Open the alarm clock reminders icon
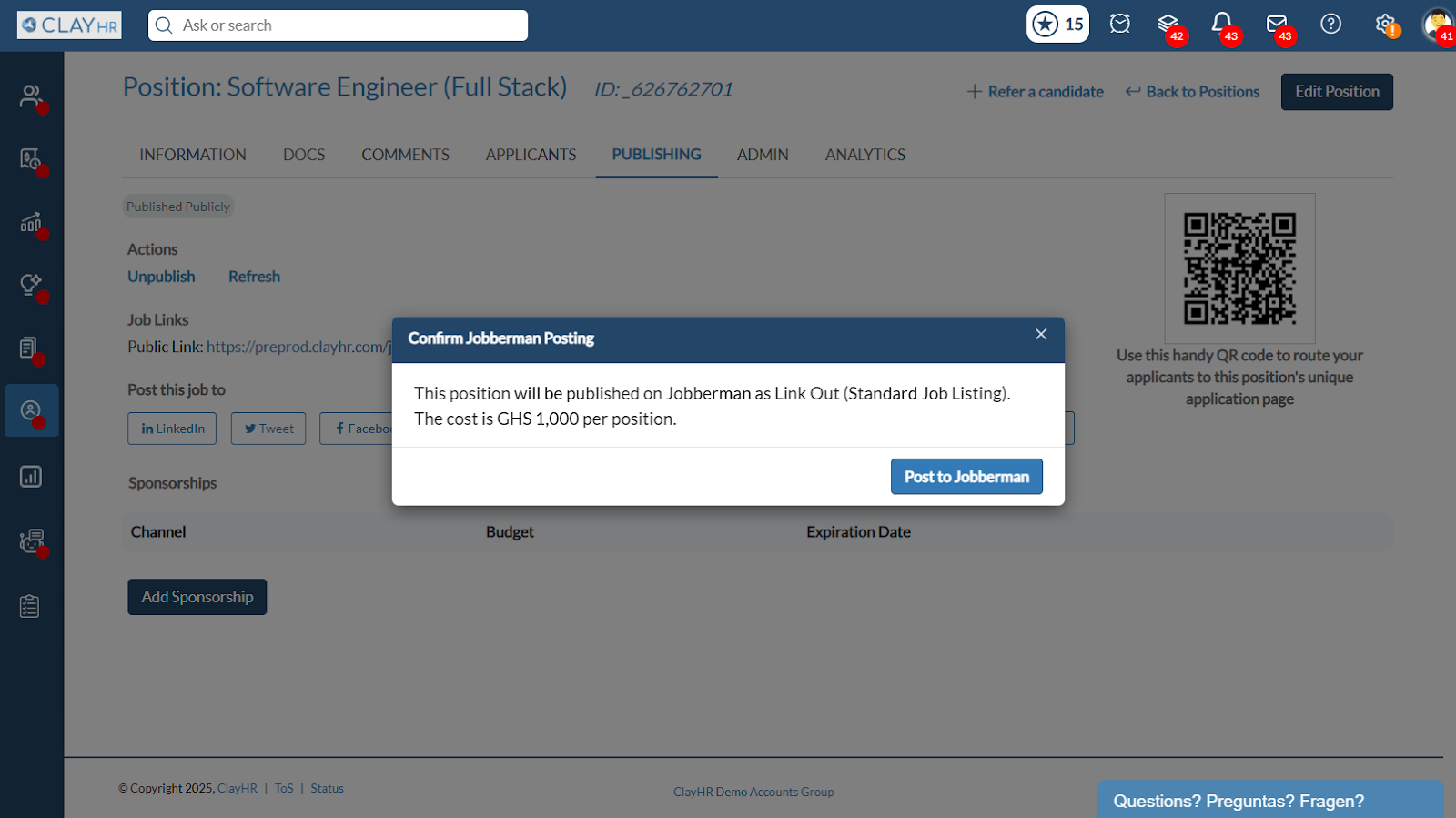Viewport: 1456px width, 818px height. coord(1120,24)
